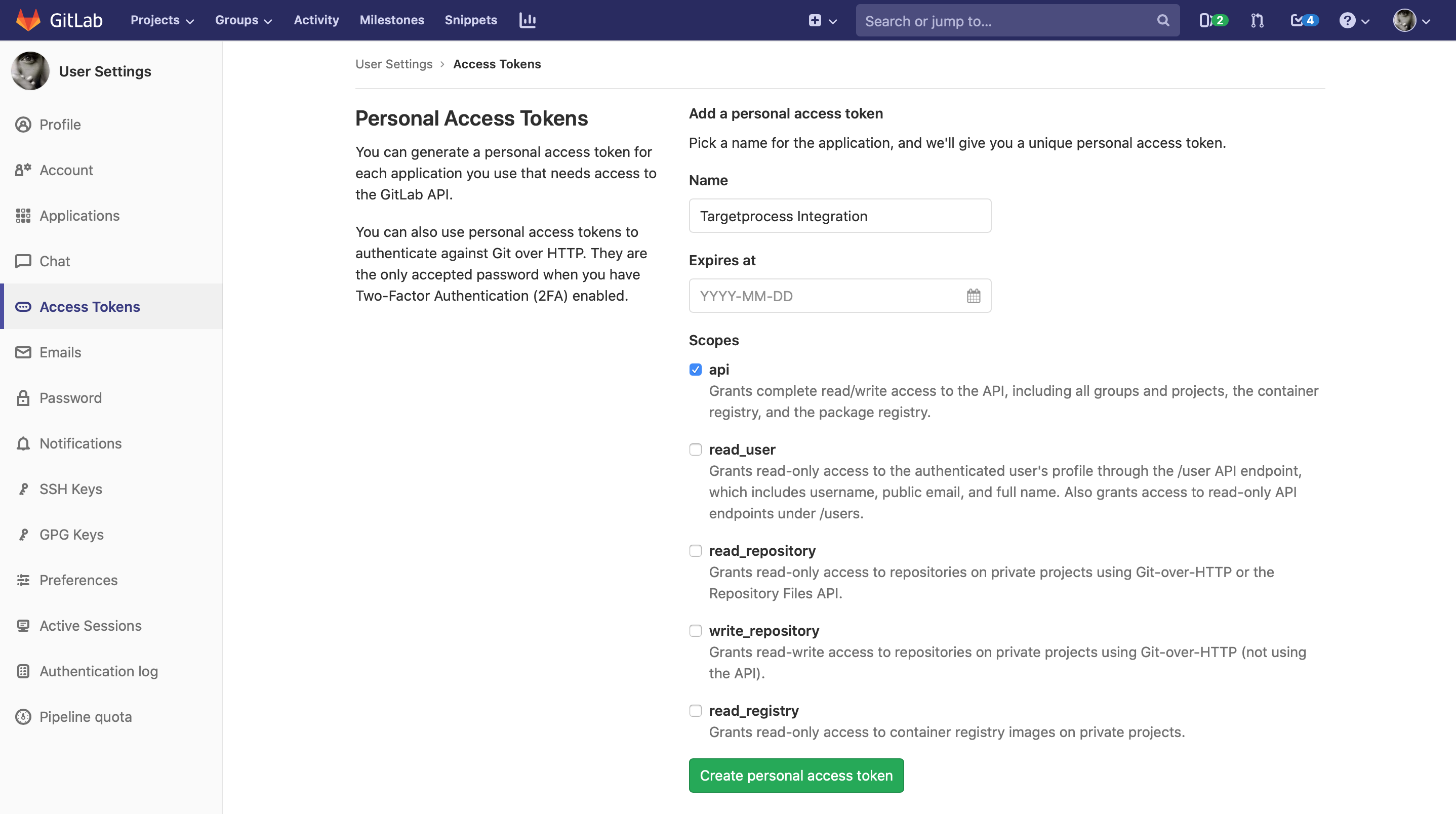Switch to the Activity section
1456x814 pixels.
316,20
